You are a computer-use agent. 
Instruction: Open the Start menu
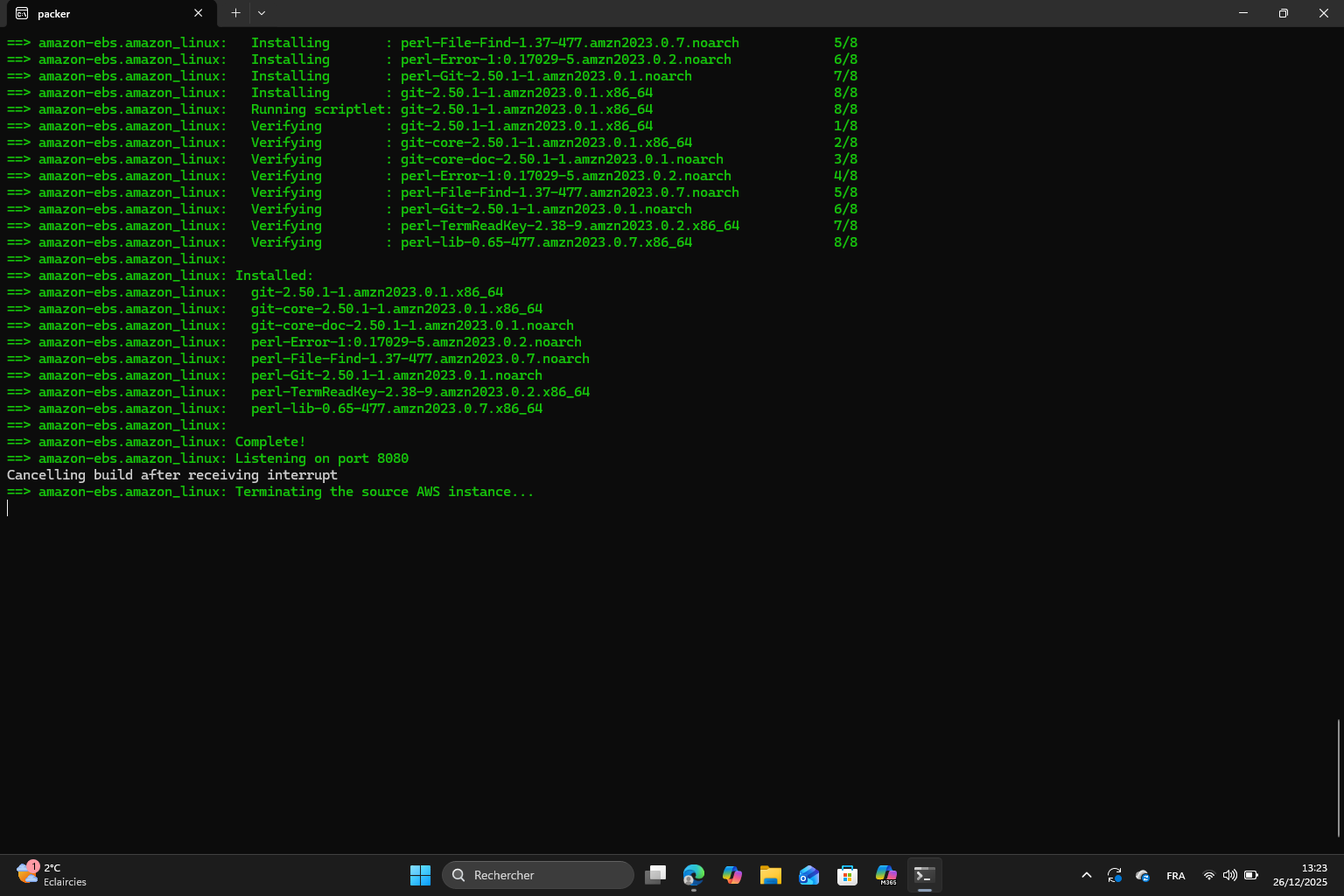[x=420, y=875]
